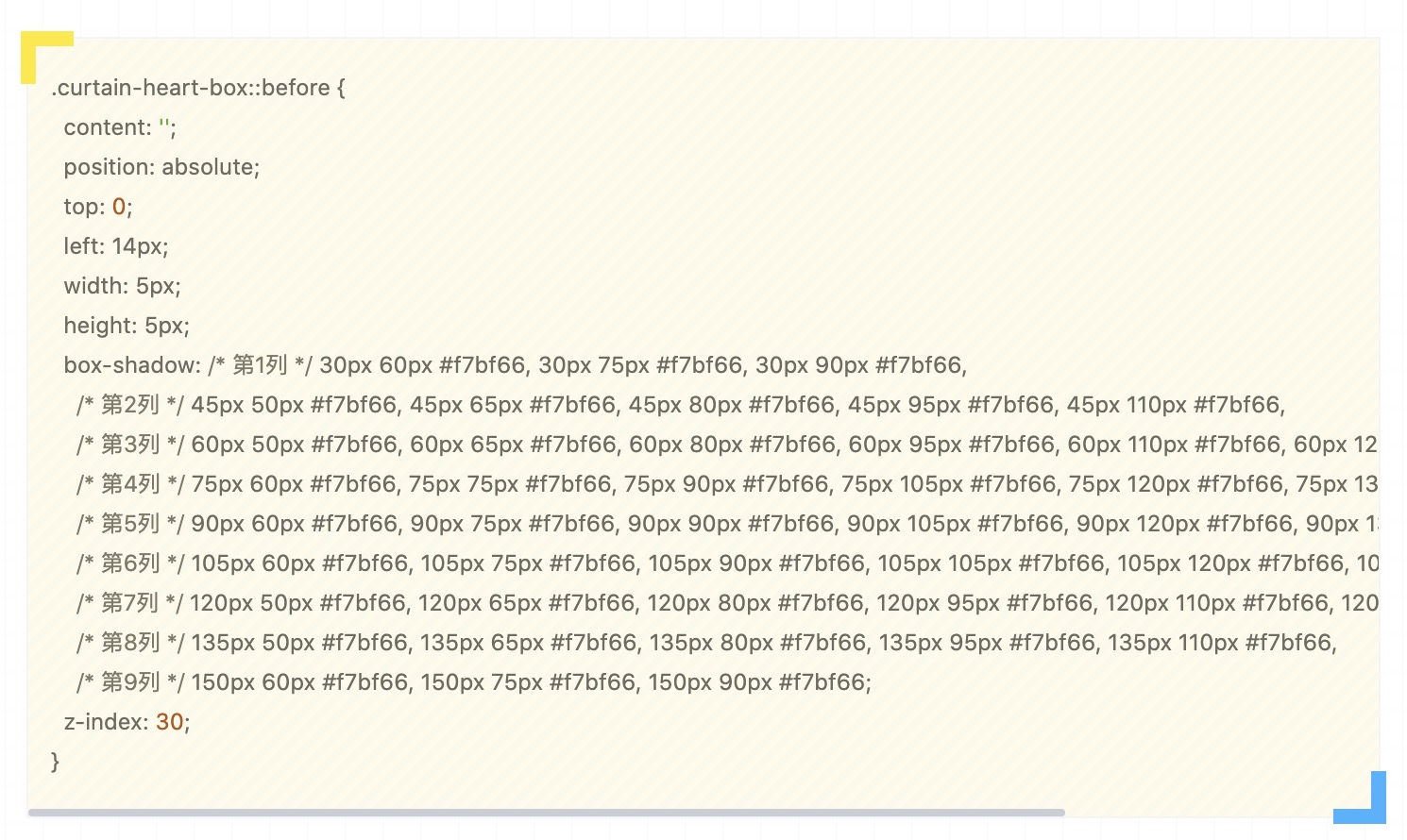Click the 'position: absolute' line
The height and width of the screenshot is (840, 1407).
click(x=161, y=167)
